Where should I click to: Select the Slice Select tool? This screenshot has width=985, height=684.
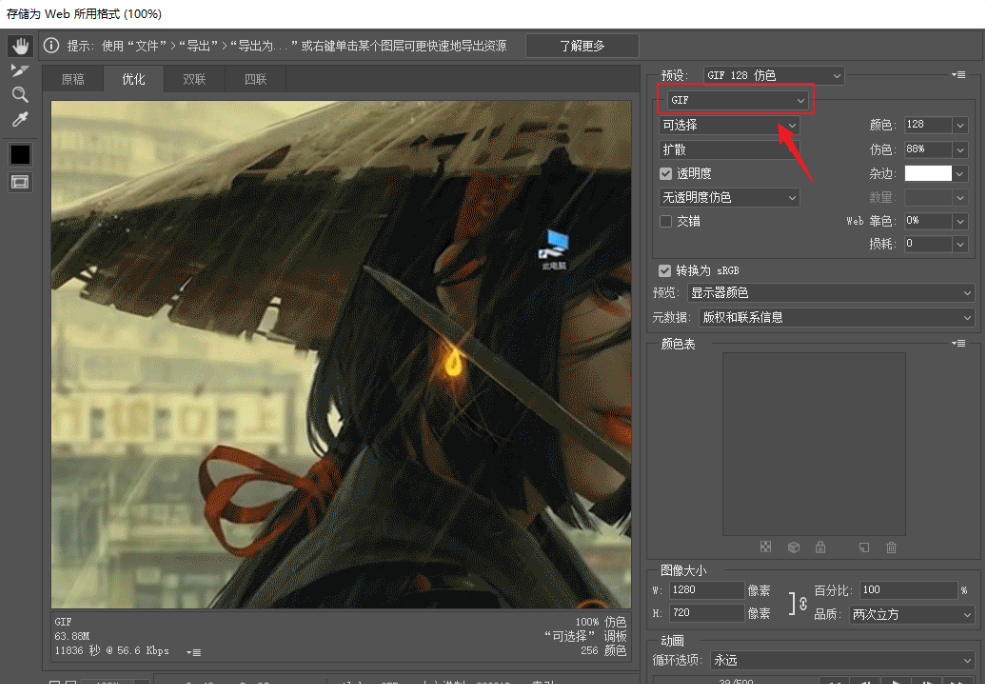click(20, 70)
